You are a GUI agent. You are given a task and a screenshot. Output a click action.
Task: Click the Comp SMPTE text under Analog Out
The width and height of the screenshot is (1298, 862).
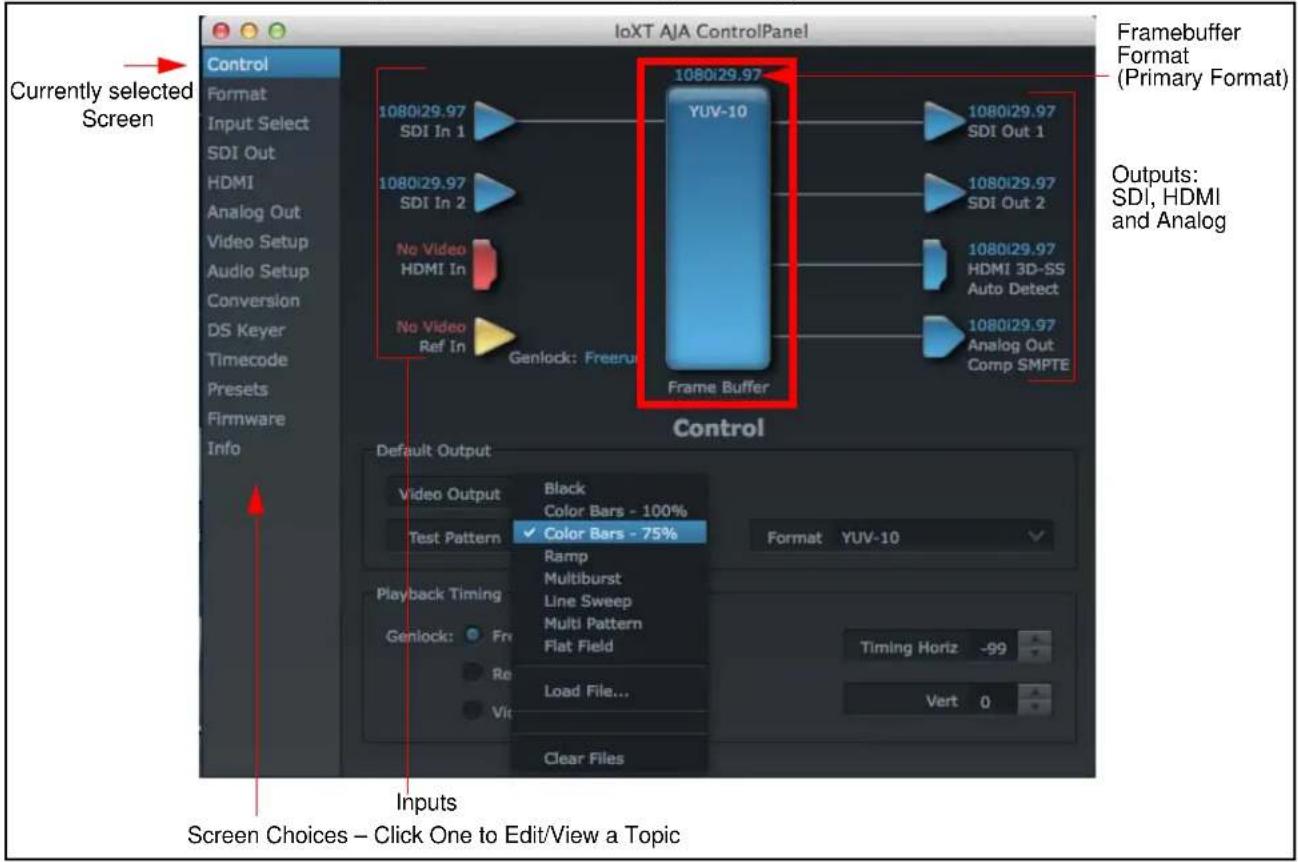[1018, 364]
